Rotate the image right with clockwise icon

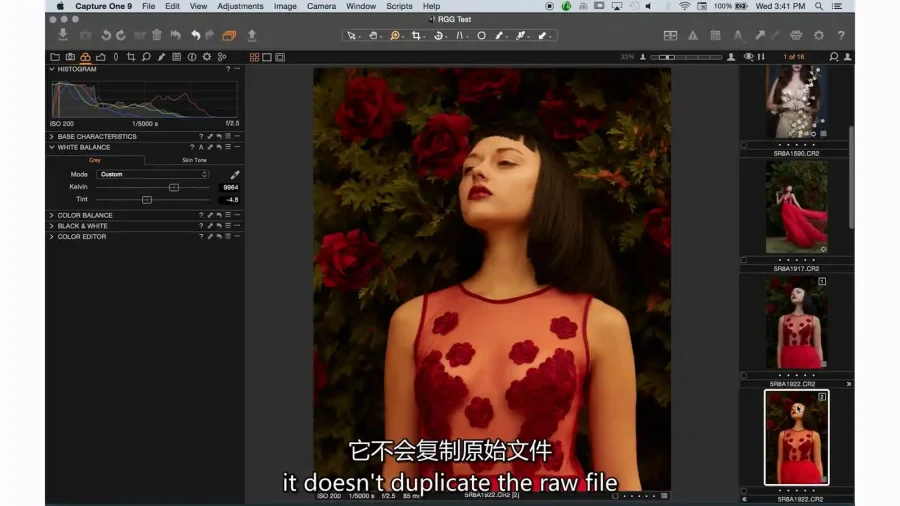click(x=121, y=36)
